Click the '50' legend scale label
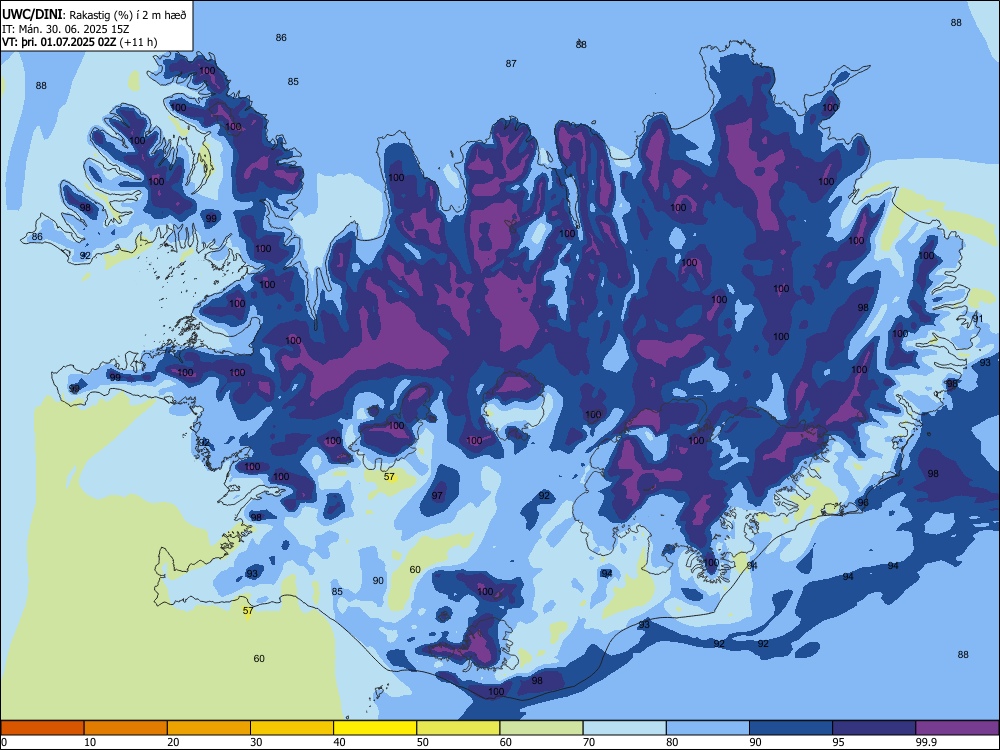This screenshot has width=1000, height=750. click(x=423, y=742)
